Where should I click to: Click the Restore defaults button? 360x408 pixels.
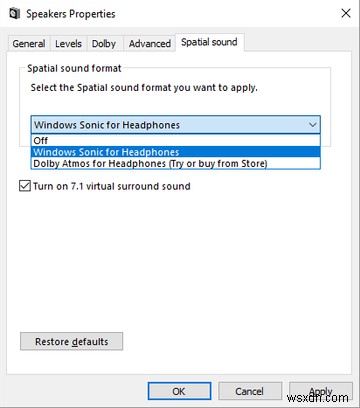click(72, 342)
